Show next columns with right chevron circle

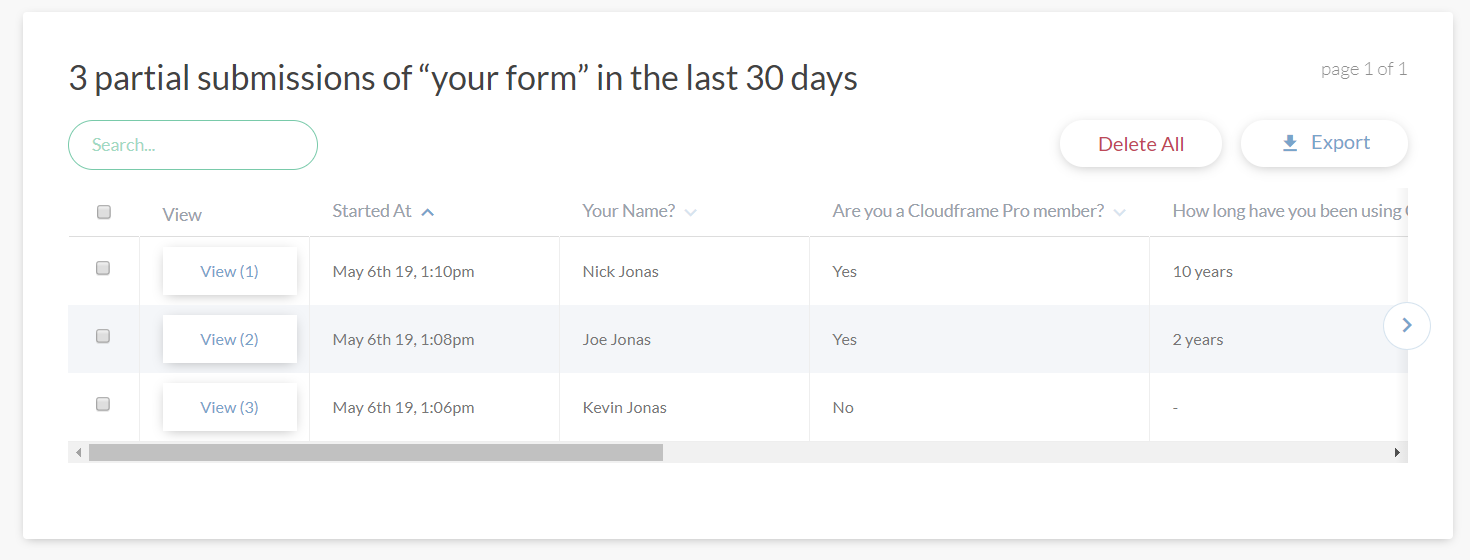point(1407,325)
